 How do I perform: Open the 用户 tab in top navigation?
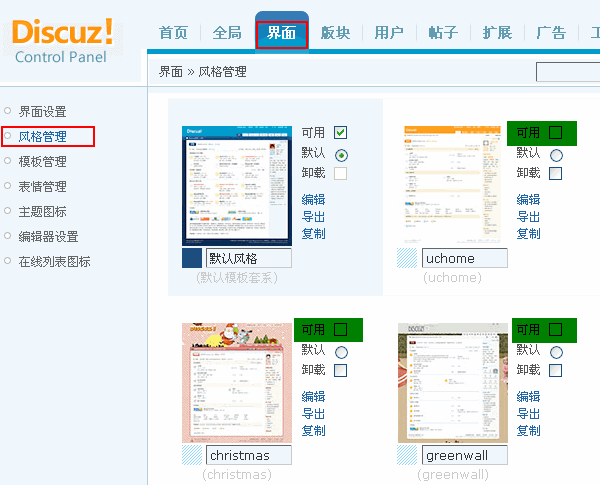pos(389,32)
